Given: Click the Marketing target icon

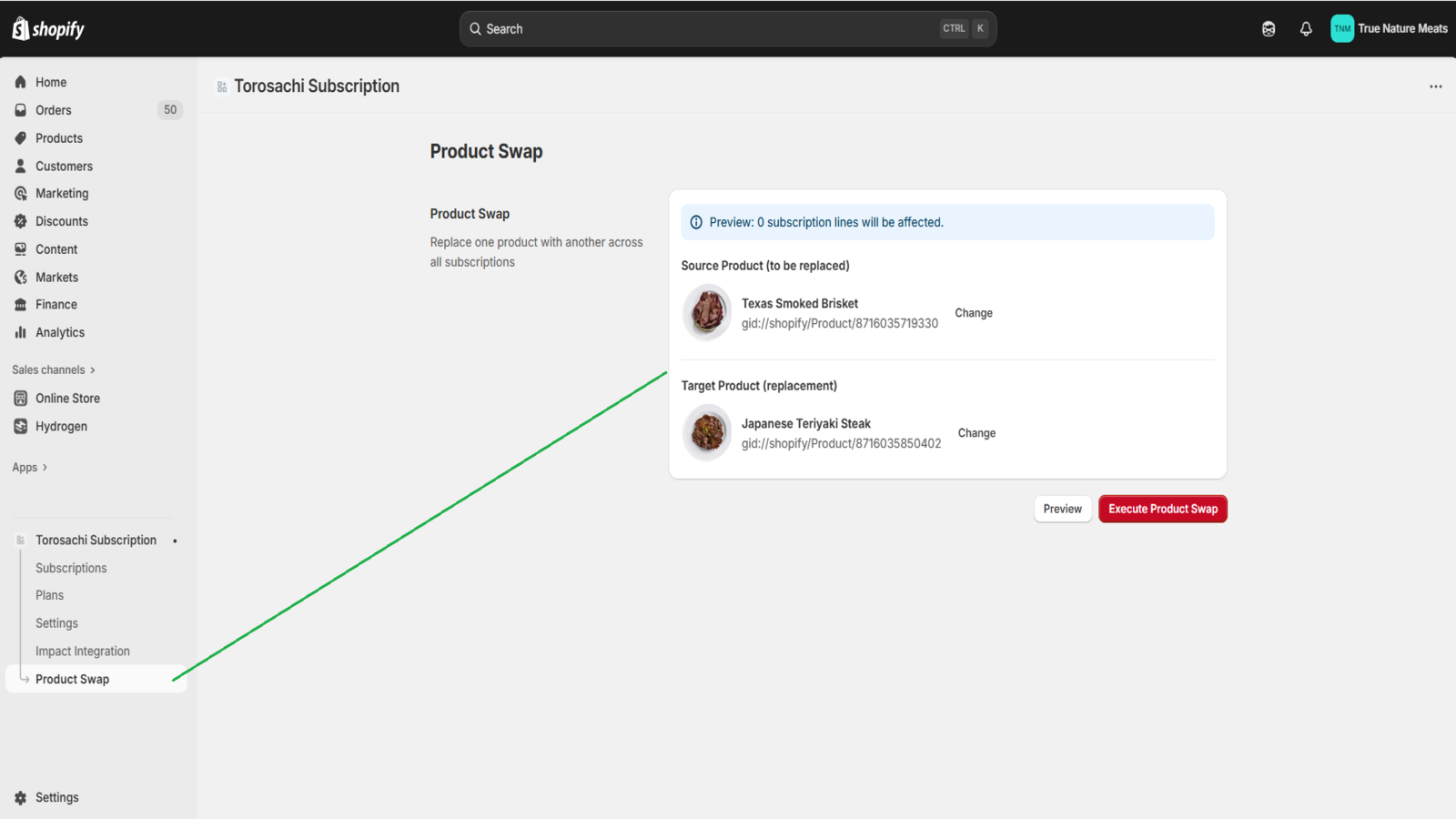Looking at the screenshot, I should 20,194.
